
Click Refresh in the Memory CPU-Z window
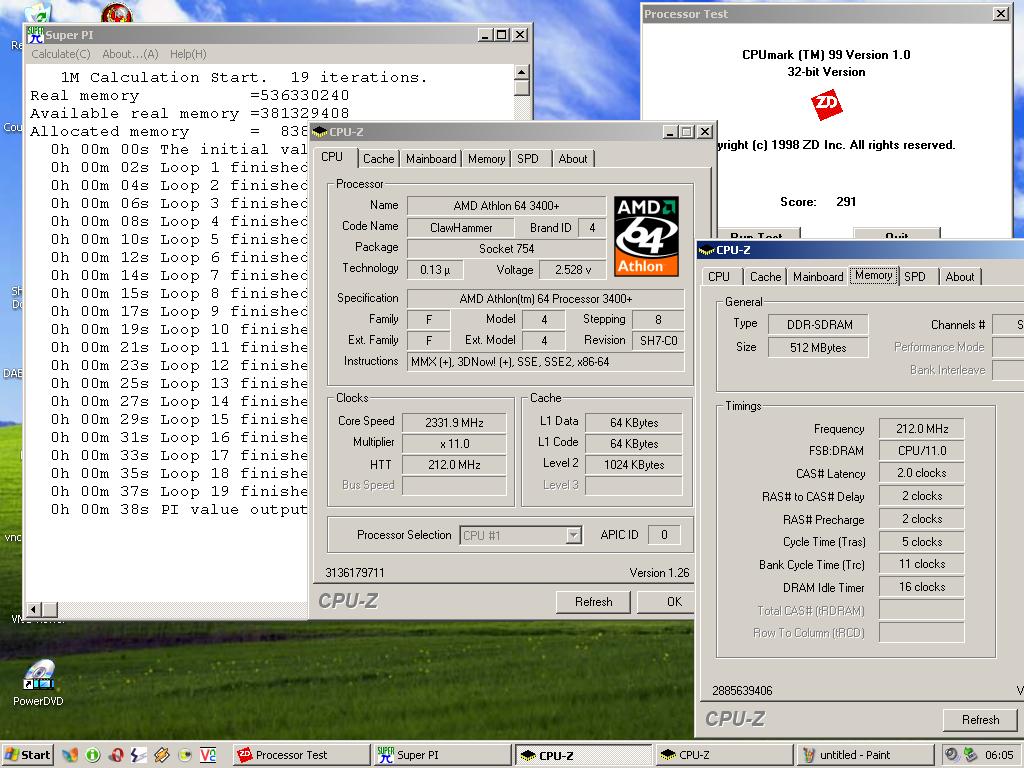(x=980, y=720)
